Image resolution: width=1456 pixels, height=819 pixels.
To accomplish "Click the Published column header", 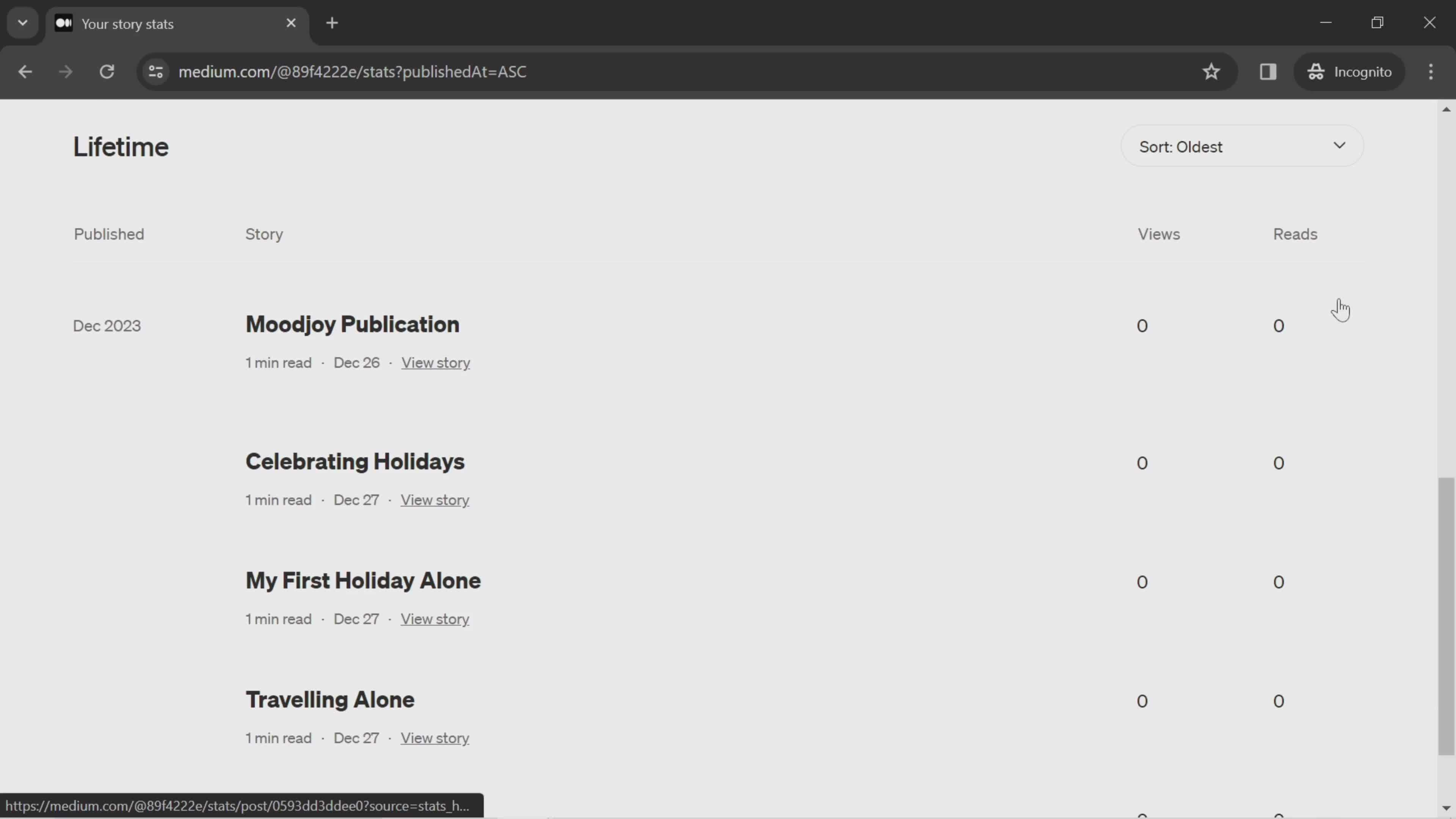I will pos(109,234).
